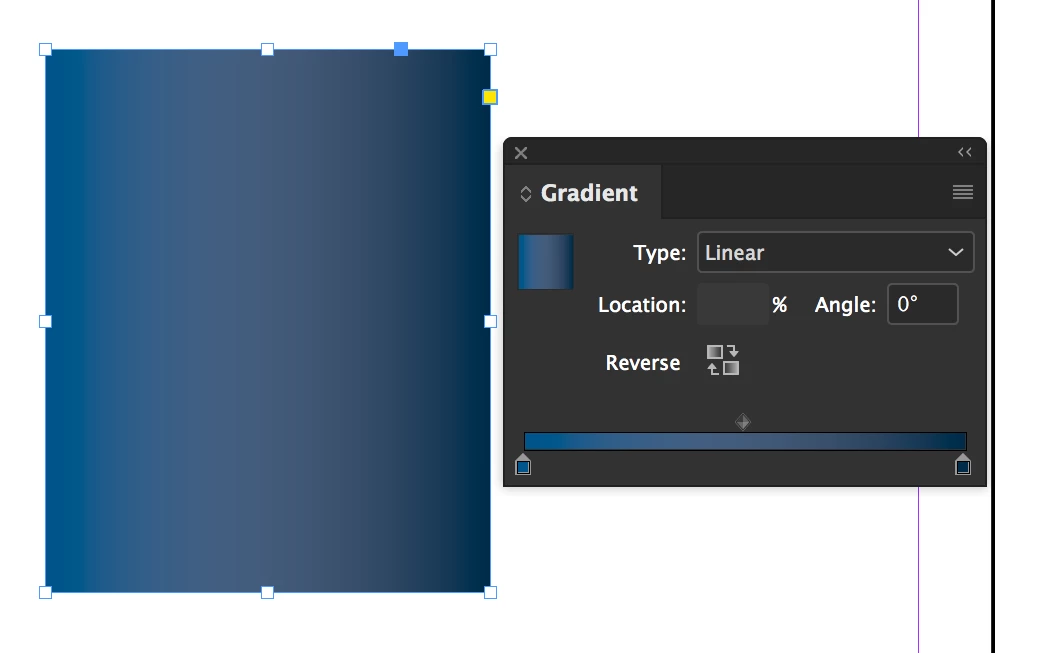Click the Location: label
The width and height of the screenshot is (1057, 653).
[x=642, y=305]
